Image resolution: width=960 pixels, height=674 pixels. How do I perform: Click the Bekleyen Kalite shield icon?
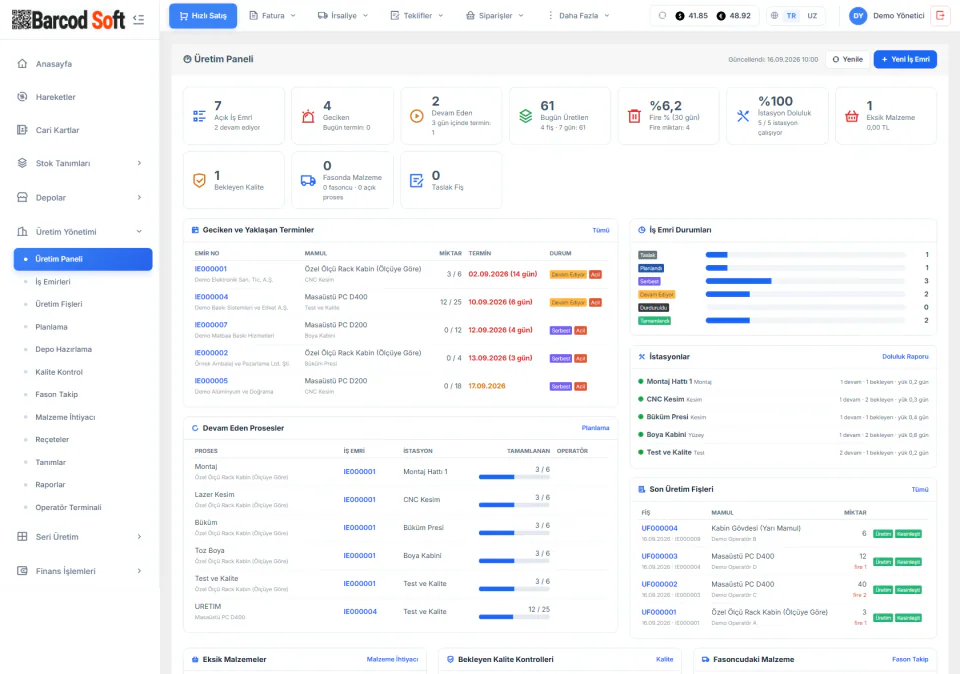200,181
